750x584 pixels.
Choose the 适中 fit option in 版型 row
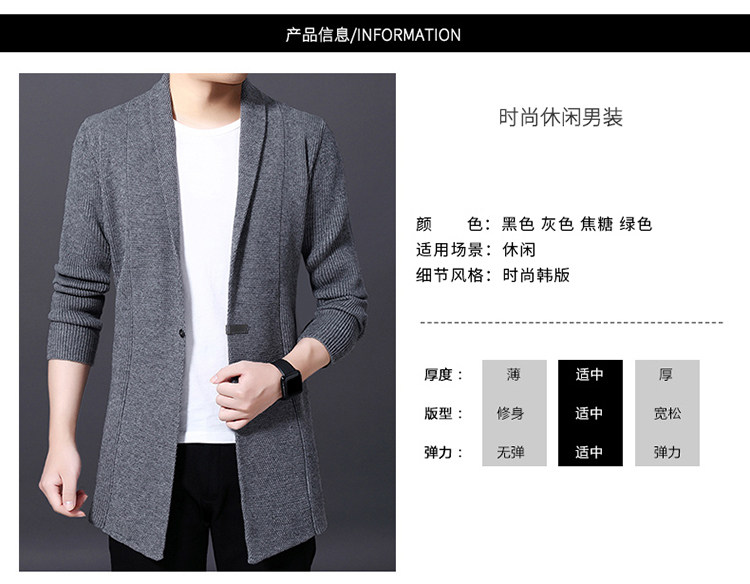(589, 413)
